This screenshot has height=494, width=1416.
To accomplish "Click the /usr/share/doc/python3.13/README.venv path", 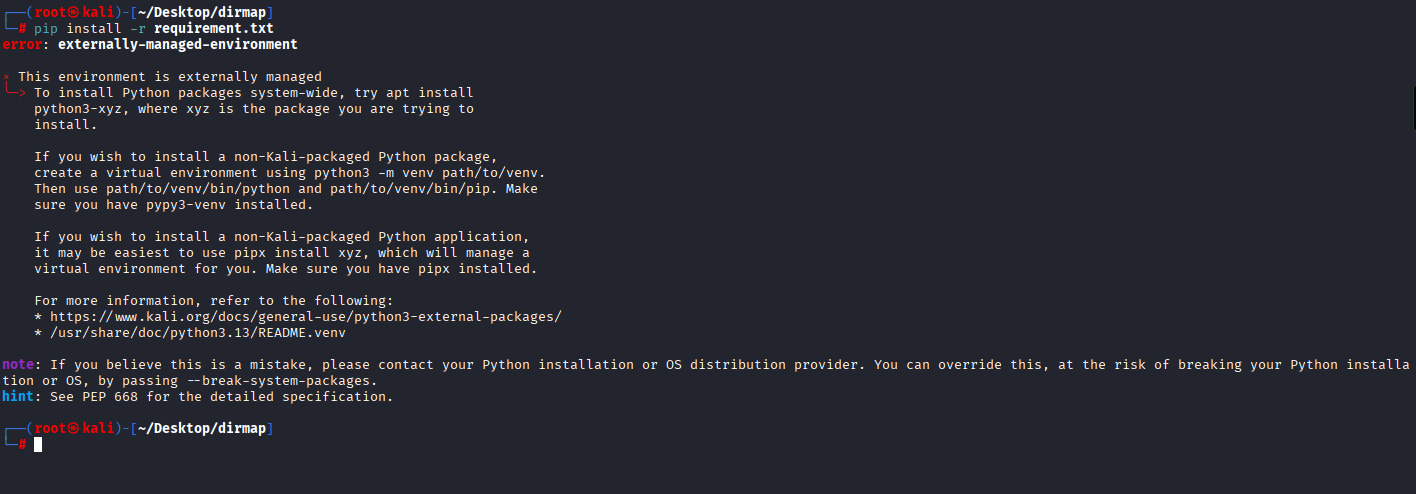I will 198,333.
